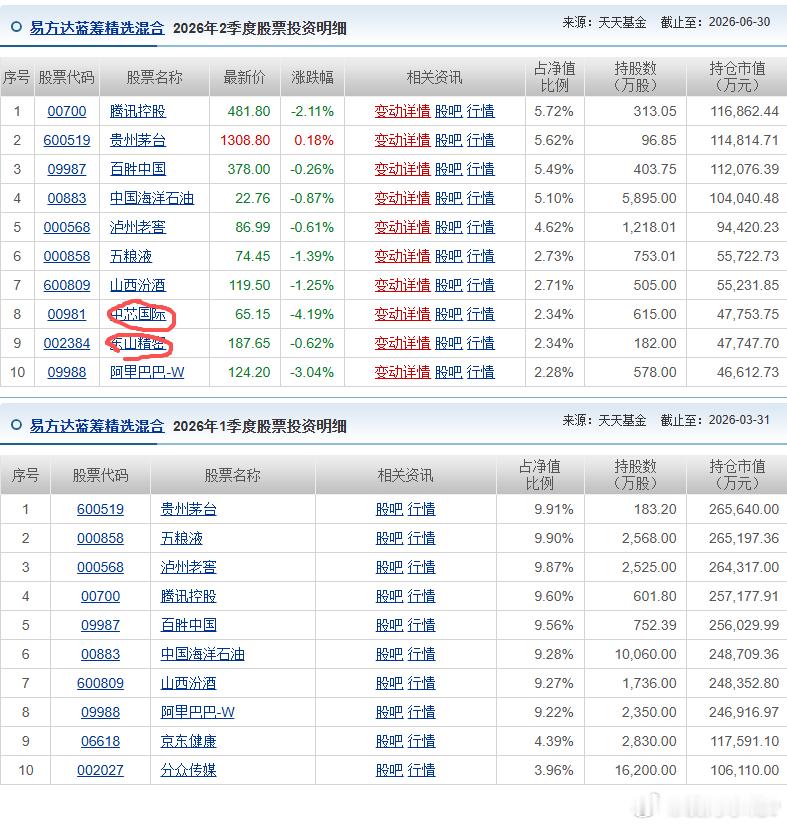This screenshot has width=787, height=826.
Task: Click stock code 600519 in 1季度 table
Action: 101,509
